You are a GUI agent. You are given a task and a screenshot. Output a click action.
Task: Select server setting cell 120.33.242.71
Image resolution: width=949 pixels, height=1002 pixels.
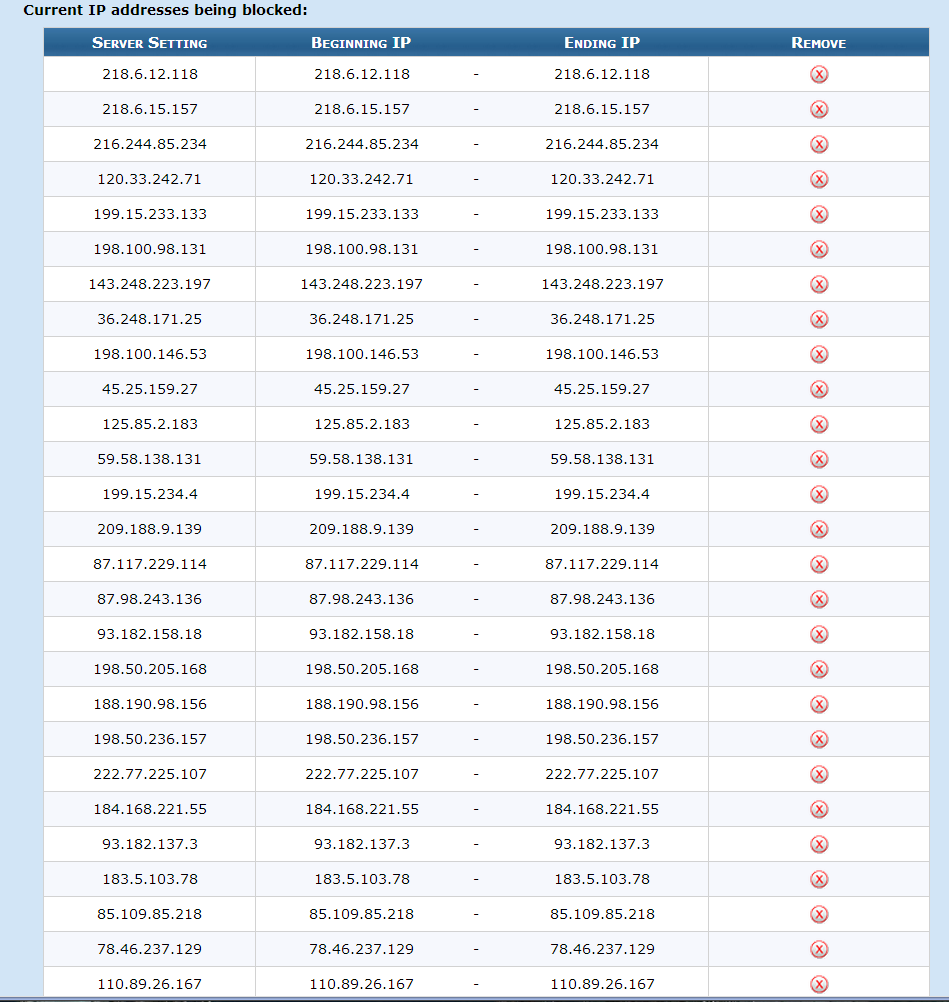coord(150,179)
